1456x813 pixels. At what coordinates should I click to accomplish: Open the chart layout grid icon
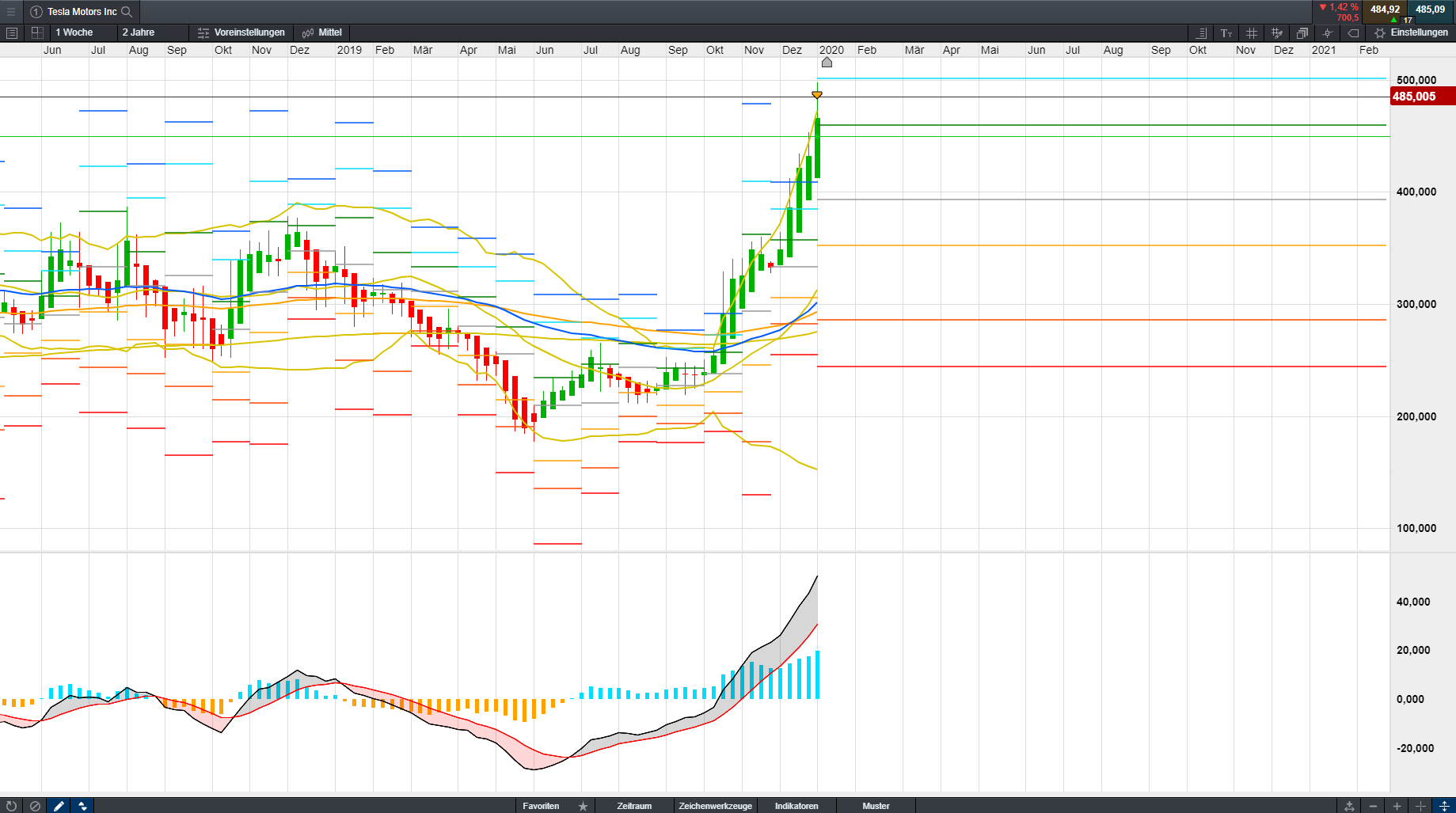tap(37, 32)
